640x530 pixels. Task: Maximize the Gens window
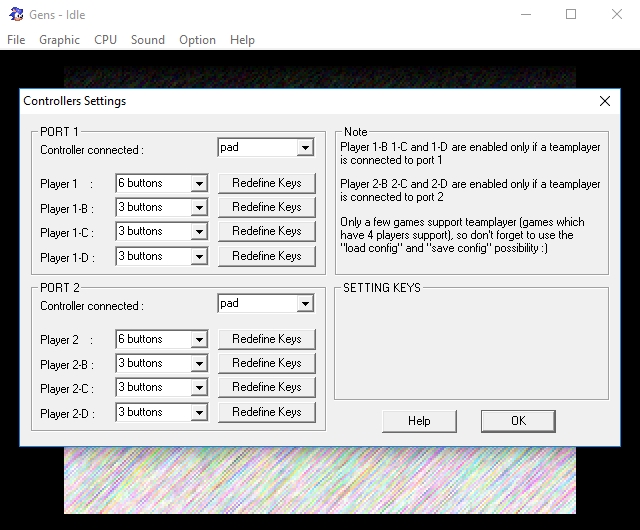pos(571,15)
